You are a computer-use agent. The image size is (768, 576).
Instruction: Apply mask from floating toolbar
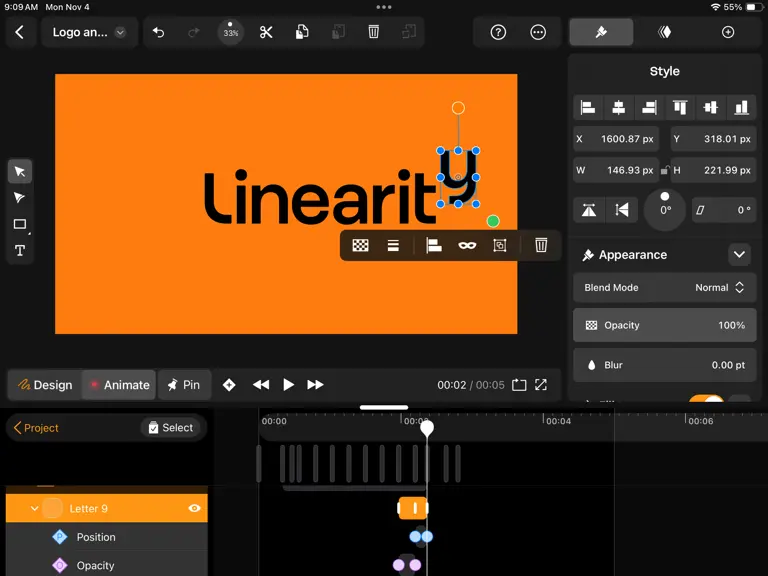pyautogui.click(x=467, y=245)
